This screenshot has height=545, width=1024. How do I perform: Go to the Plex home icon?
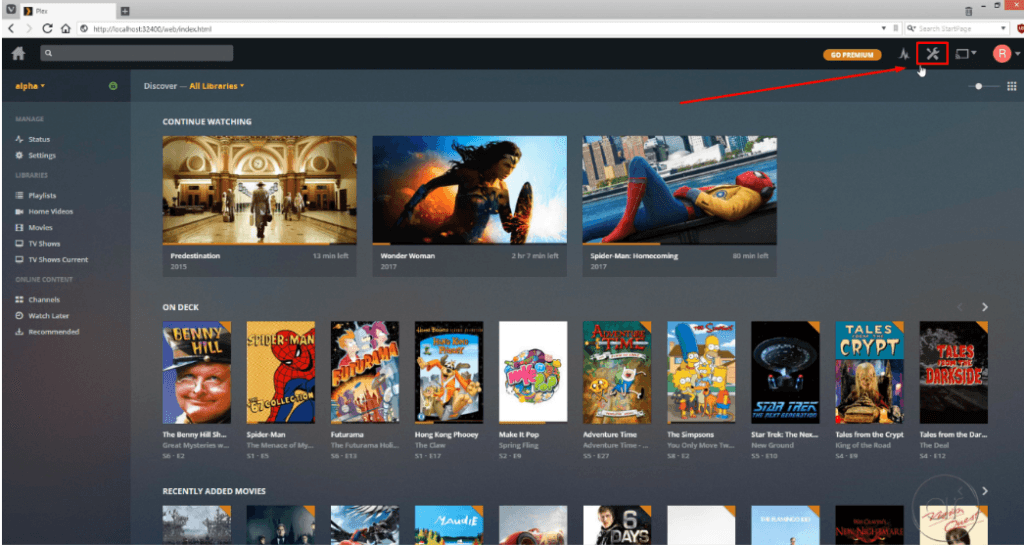click(x=18, y=54)
